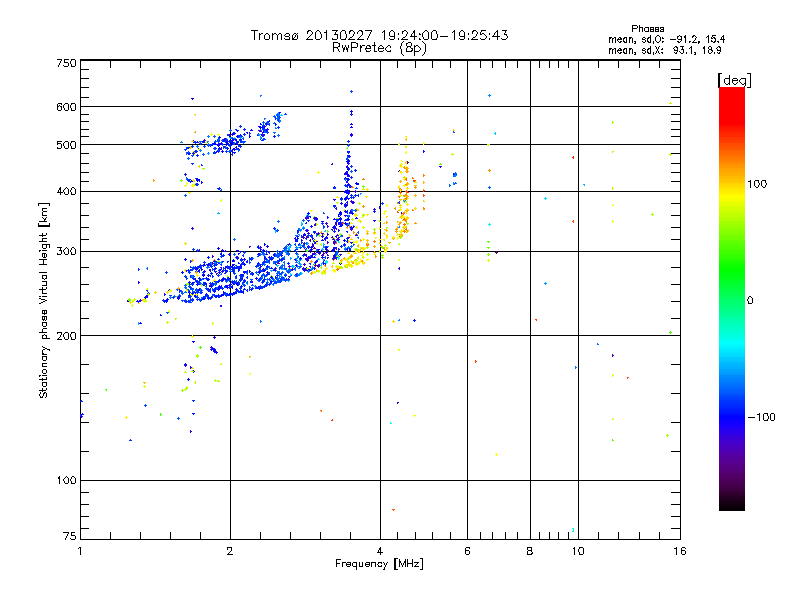Image resolution: width=800 pixels, height=600 pixels.
Task: Click the colorbar '-100' tick label
Action: pos(761,417)
